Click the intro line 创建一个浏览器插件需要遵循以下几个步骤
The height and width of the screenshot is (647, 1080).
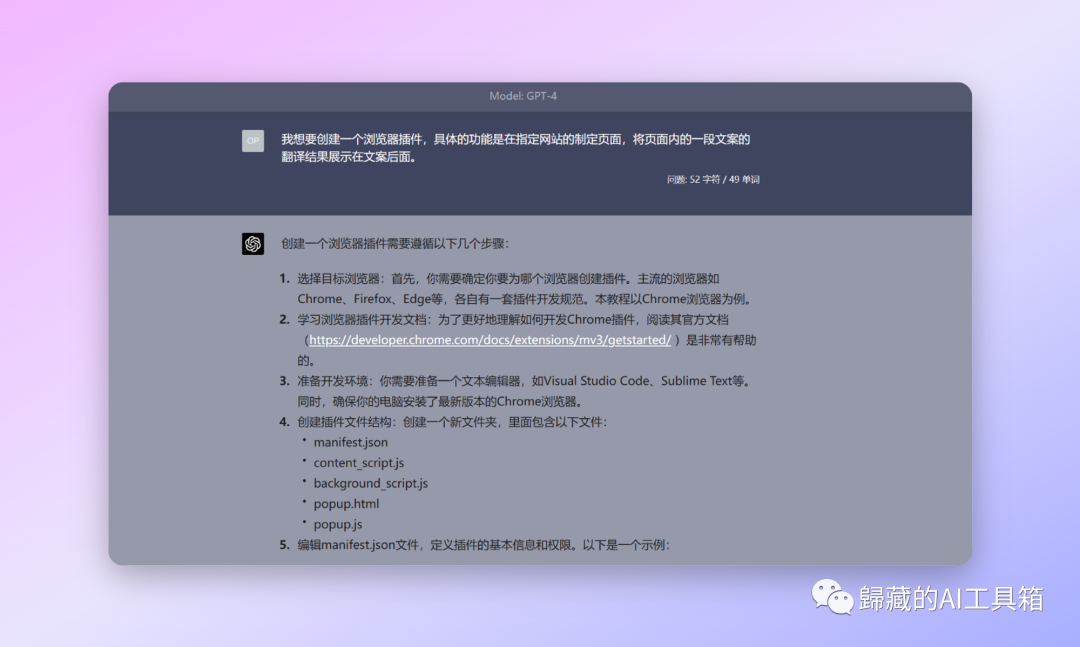(x=395, y=244)
